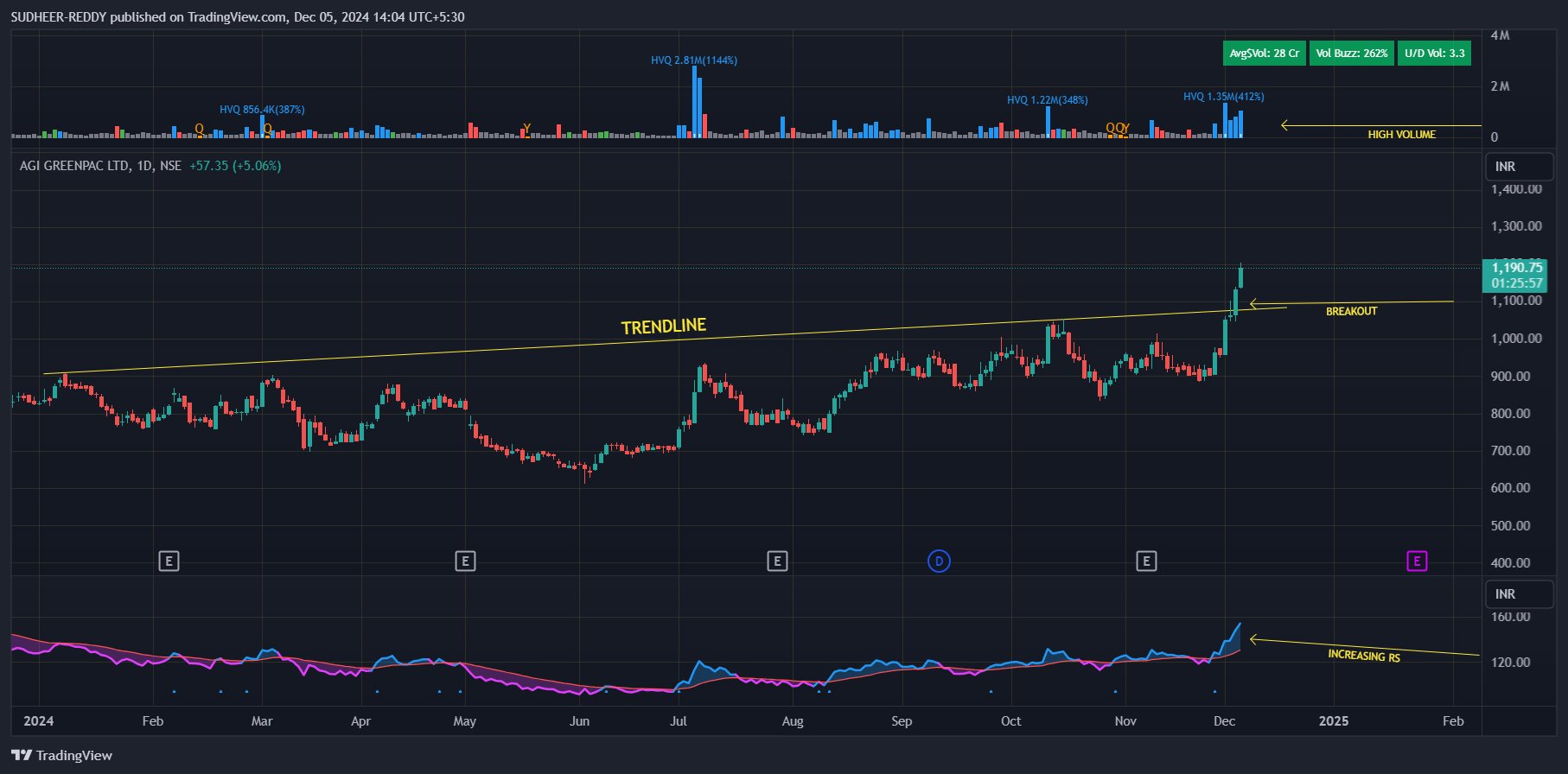Click the HVQ 2.81M(1144%) volume label
This screenshot has height=774, width=1568.
(694, 60)
